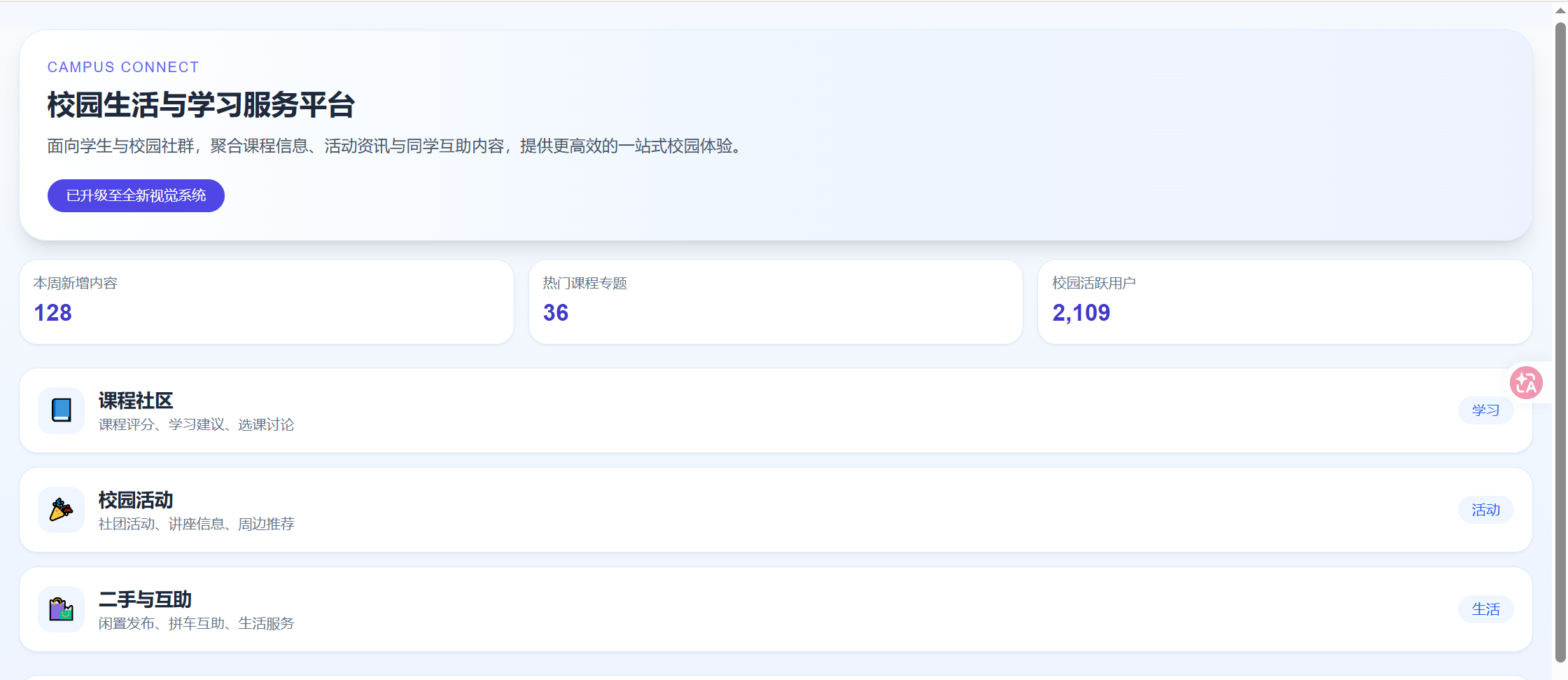Select the 活动 tag beside 校园活动
Image resolution: width=1568 pixels, height=680 pixels.
tap(1485, 510)
